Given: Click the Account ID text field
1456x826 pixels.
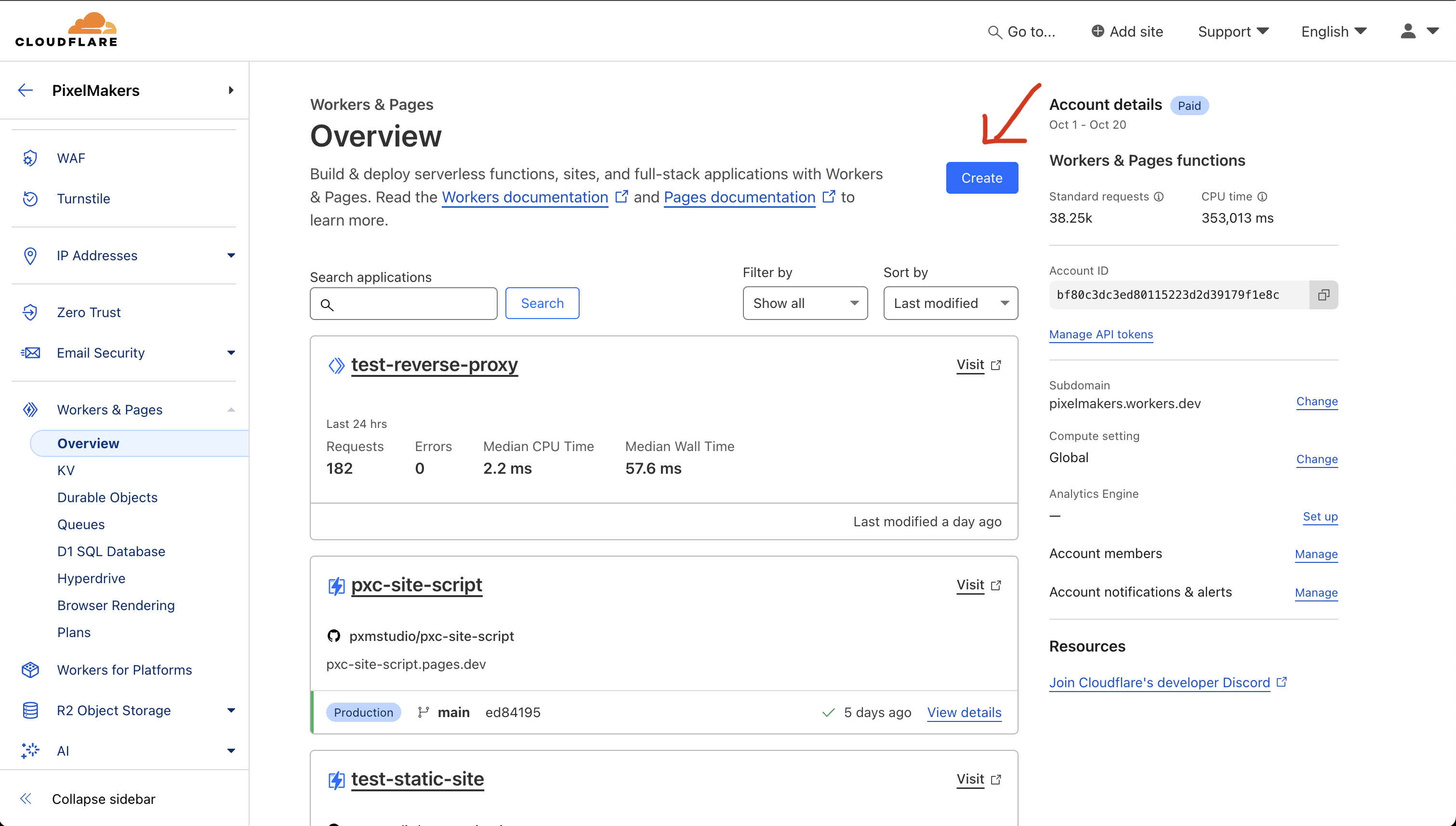Looking at the screenshot, I should 1179,295.
